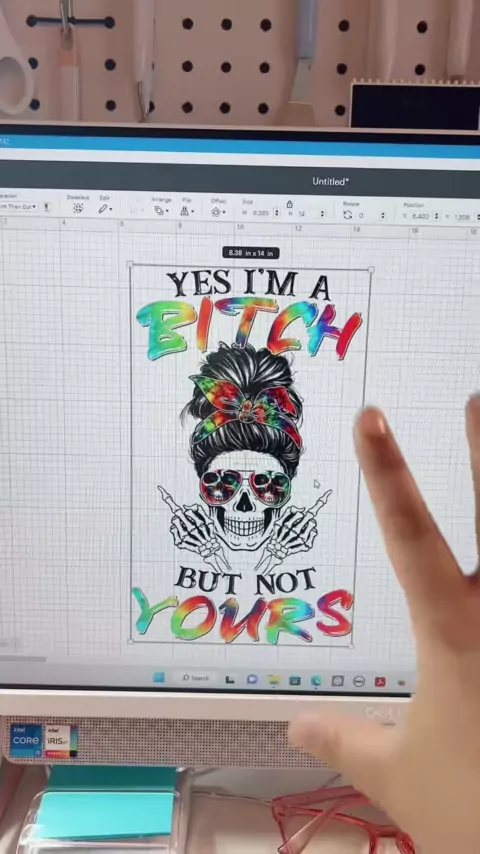Click the Deselect icon in toolbar

(78, 208)
